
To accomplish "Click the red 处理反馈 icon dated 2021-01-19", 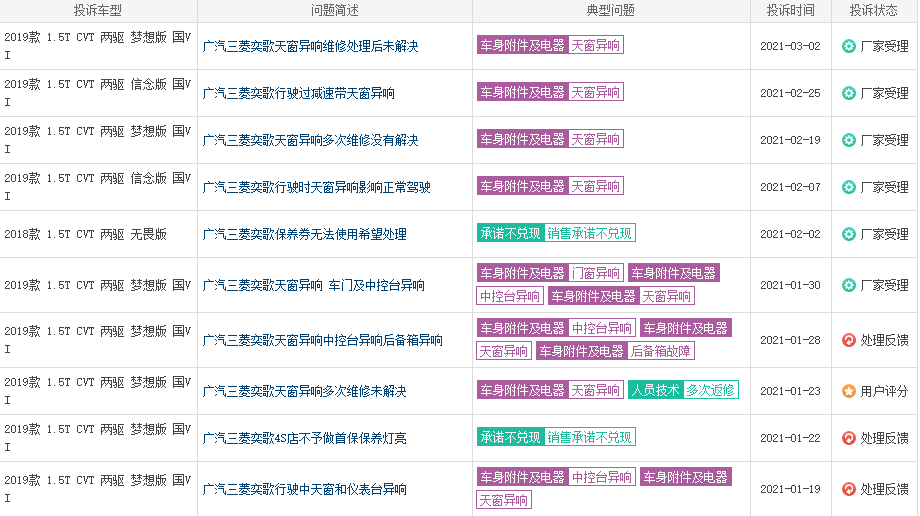I will pos(848,489).
